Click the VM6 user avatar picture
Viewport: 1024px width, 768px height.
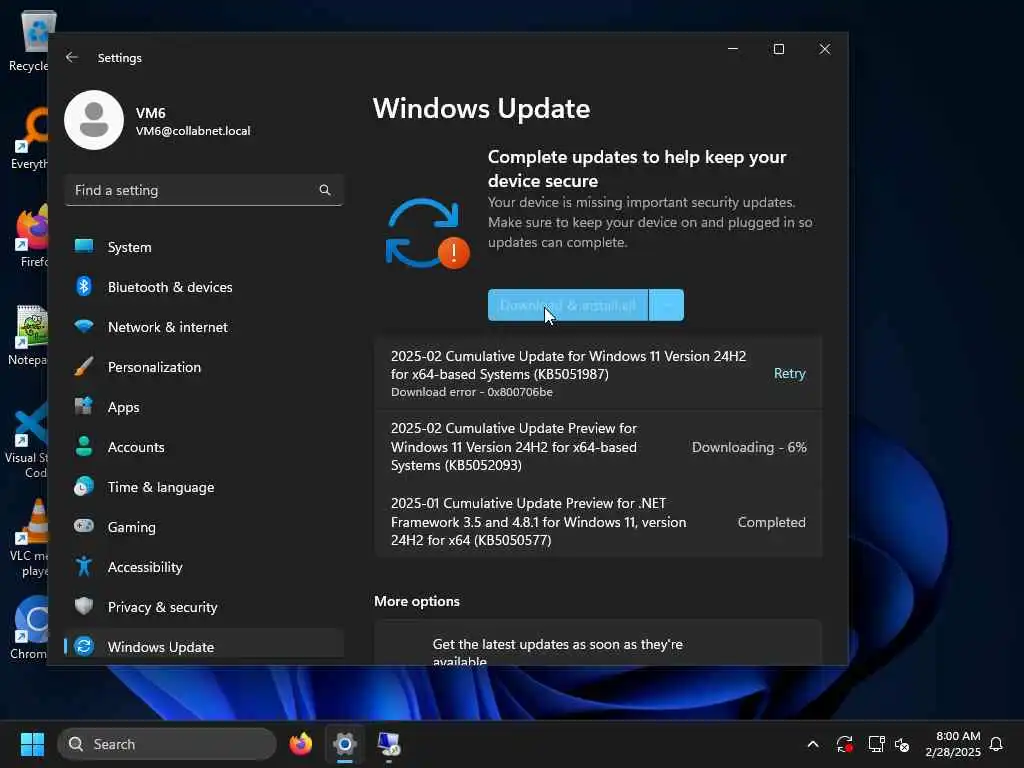tap(94, 120)
